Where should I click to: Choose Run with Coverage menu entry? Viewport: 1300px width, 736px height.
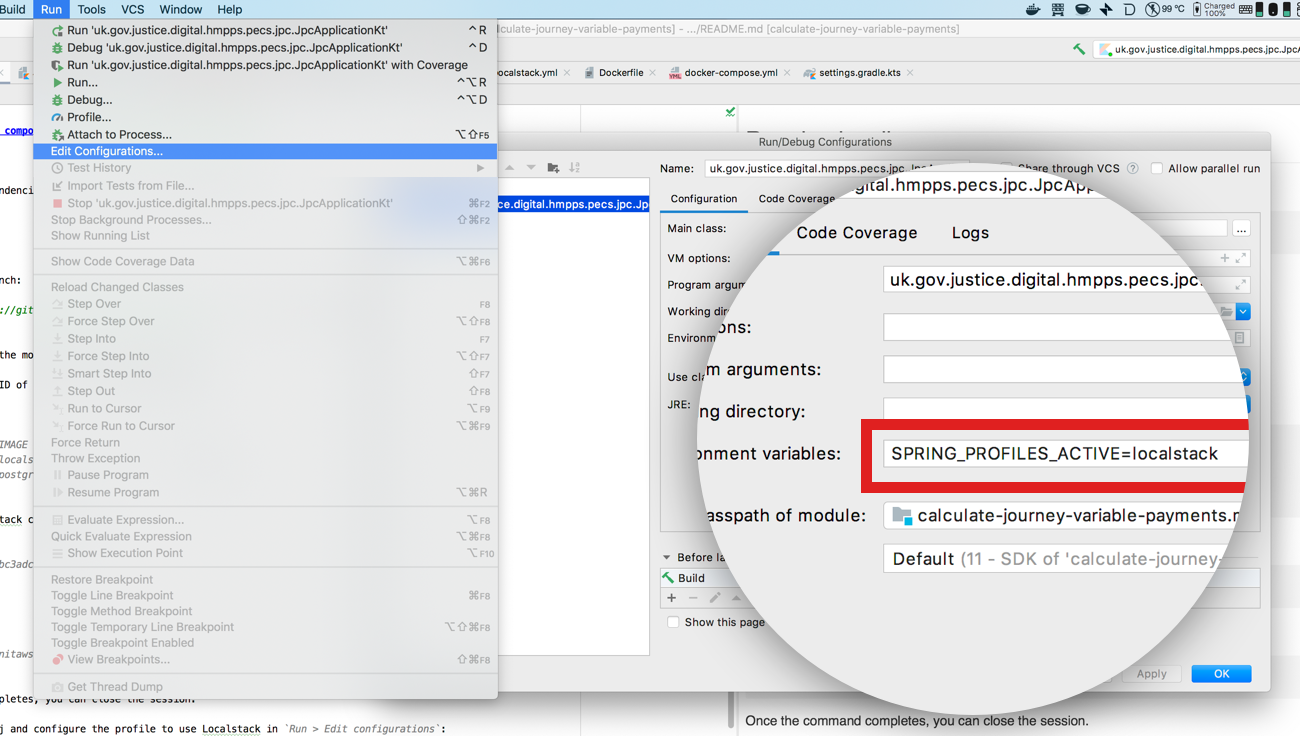265,65
